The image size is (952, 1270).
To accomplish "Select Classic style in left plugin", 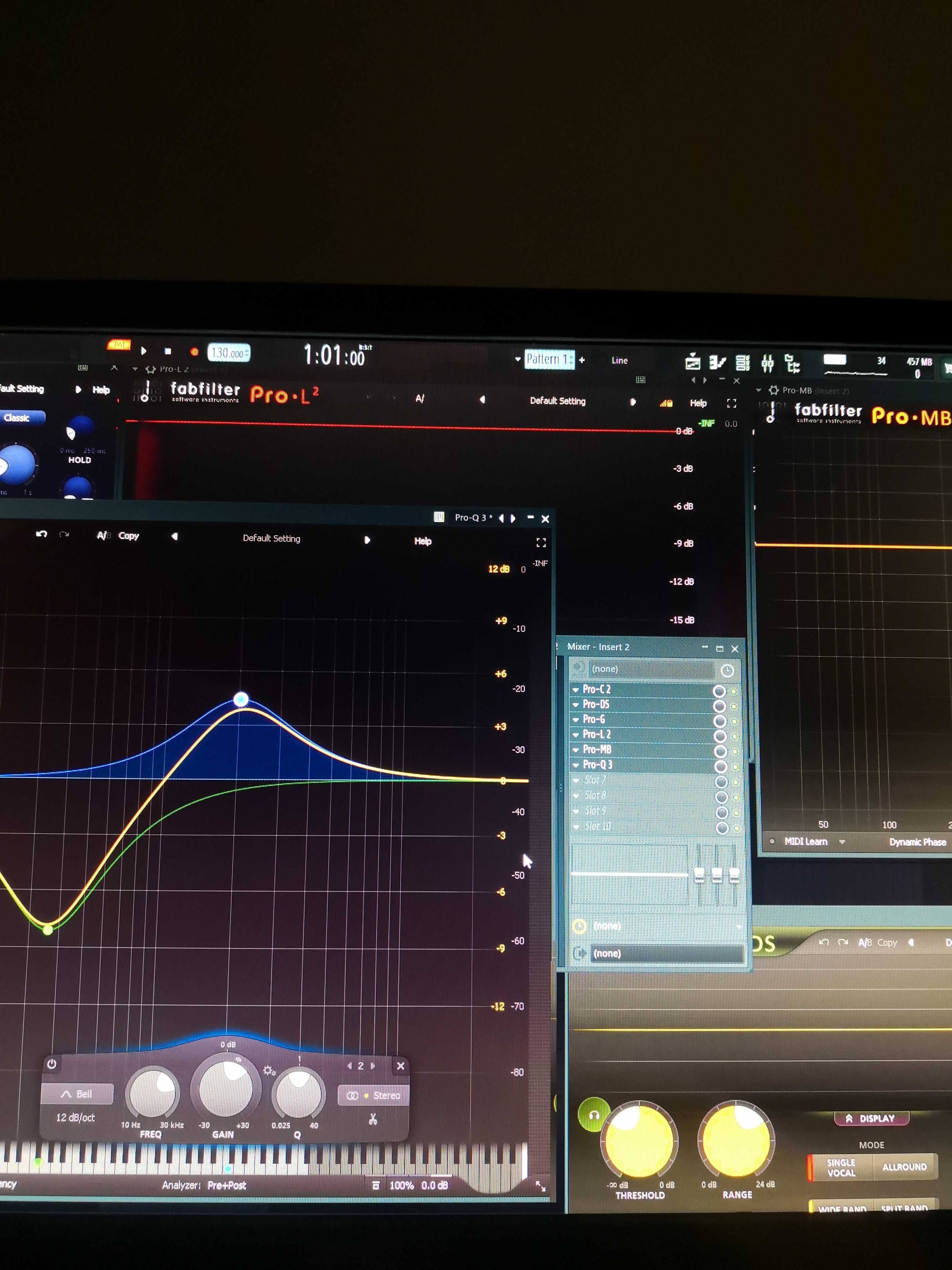I will point(17,417).
